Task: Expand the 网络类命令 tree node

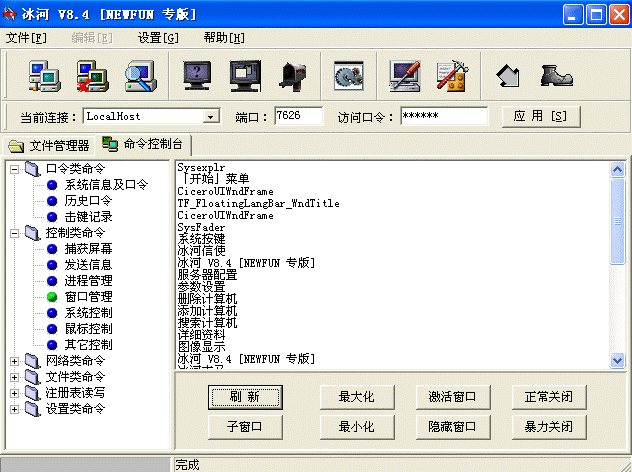Action: coord(15,361)
